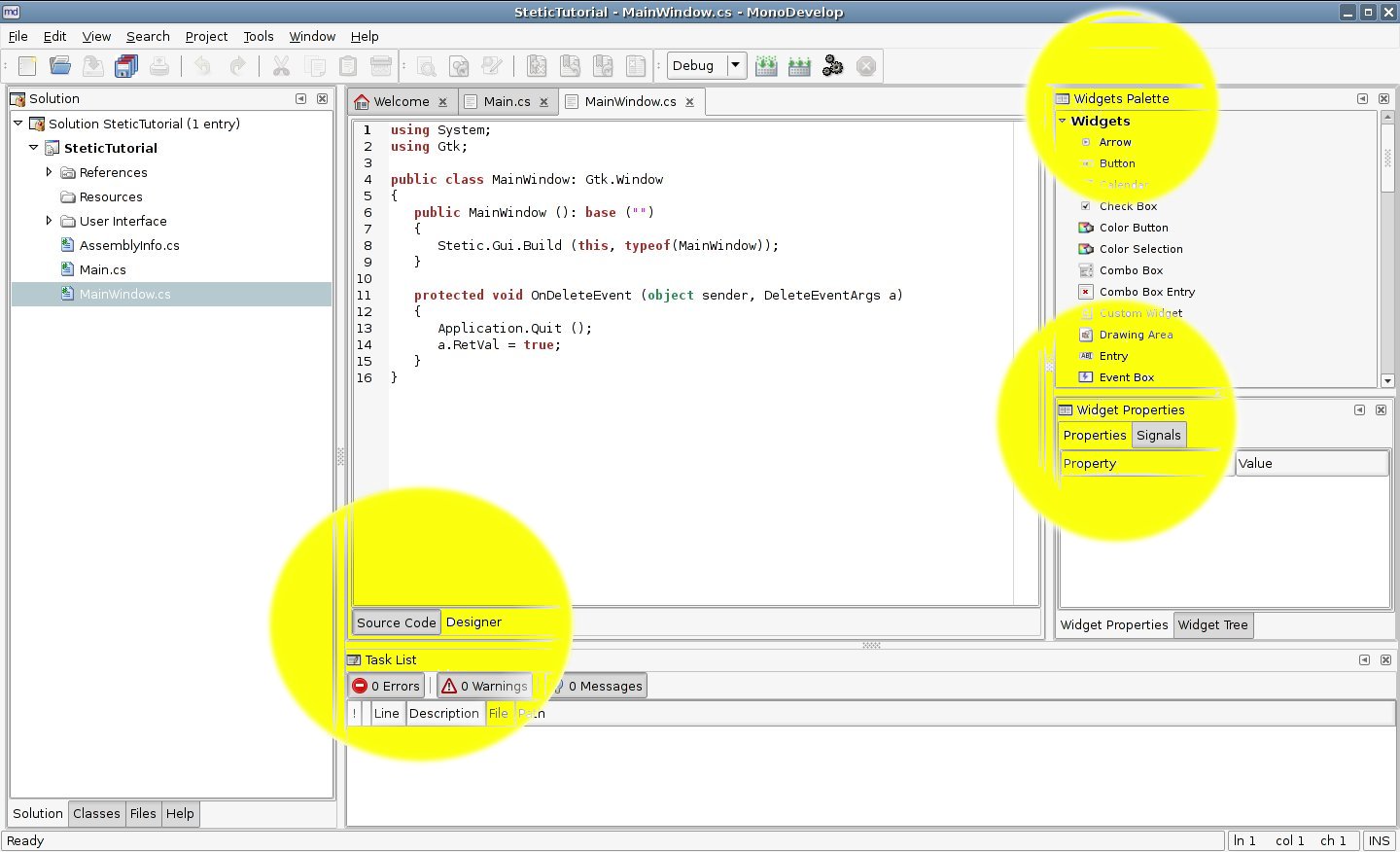Open the File menu
This screenshot has width=1400, height=852.
(x=17, y=36)
